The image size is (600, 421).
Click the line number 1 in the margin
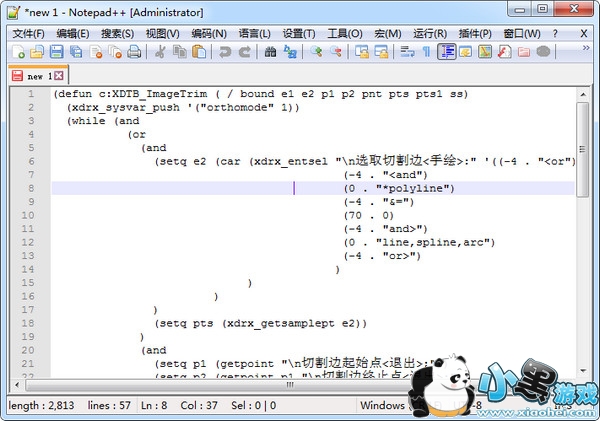pyautogui.click(x=31, y=94)
